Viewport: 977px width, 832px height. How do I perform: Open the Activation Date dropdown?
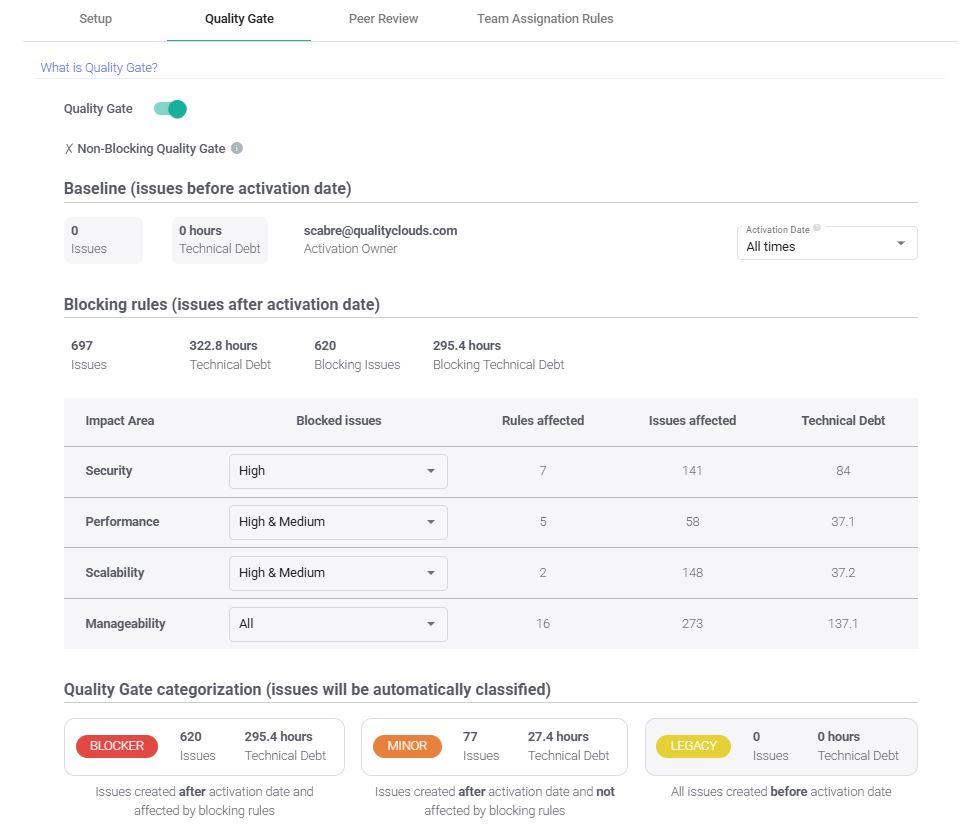[826, 246]
